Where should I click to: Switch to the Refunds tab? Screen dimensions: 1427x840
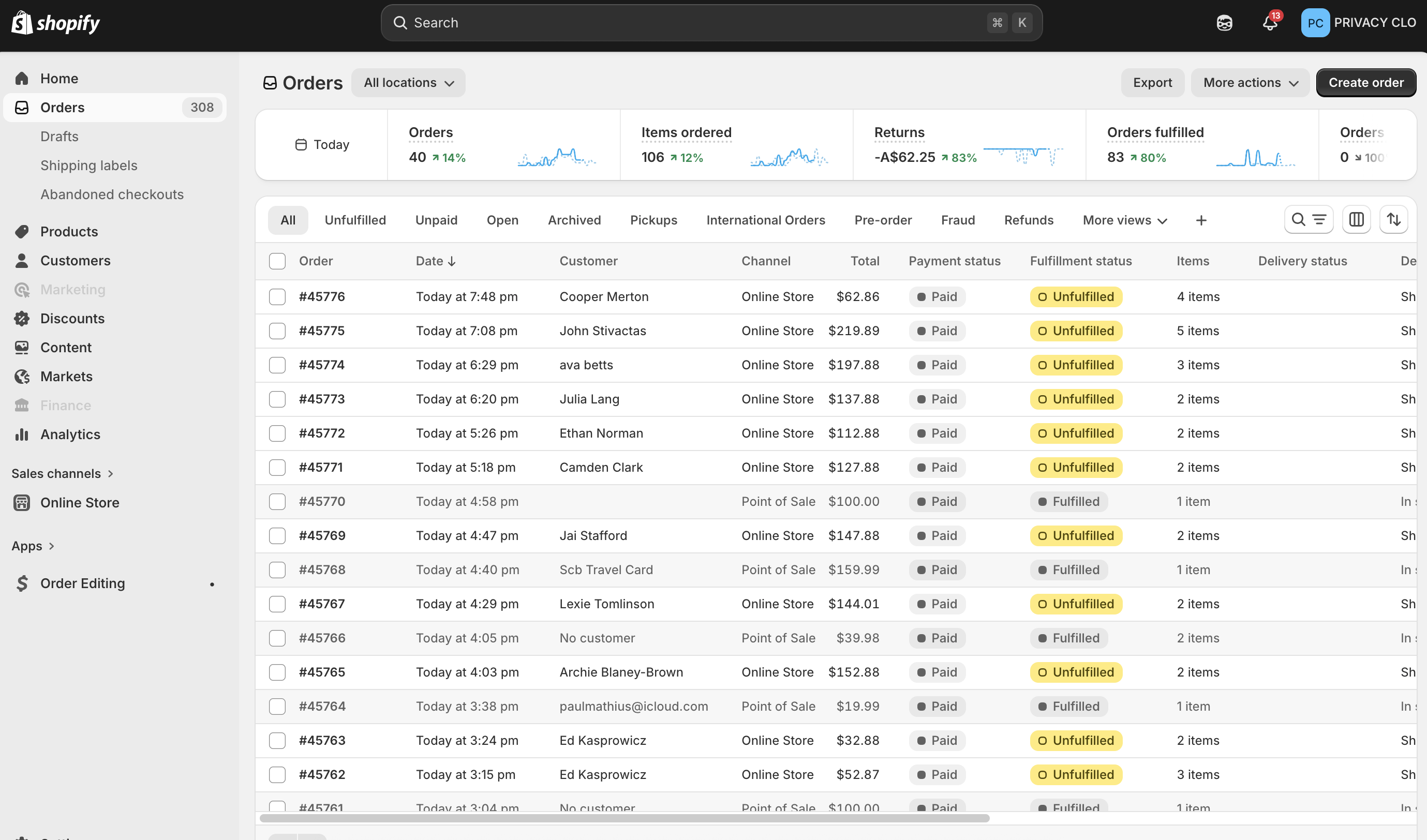(x=1029, y=220)
